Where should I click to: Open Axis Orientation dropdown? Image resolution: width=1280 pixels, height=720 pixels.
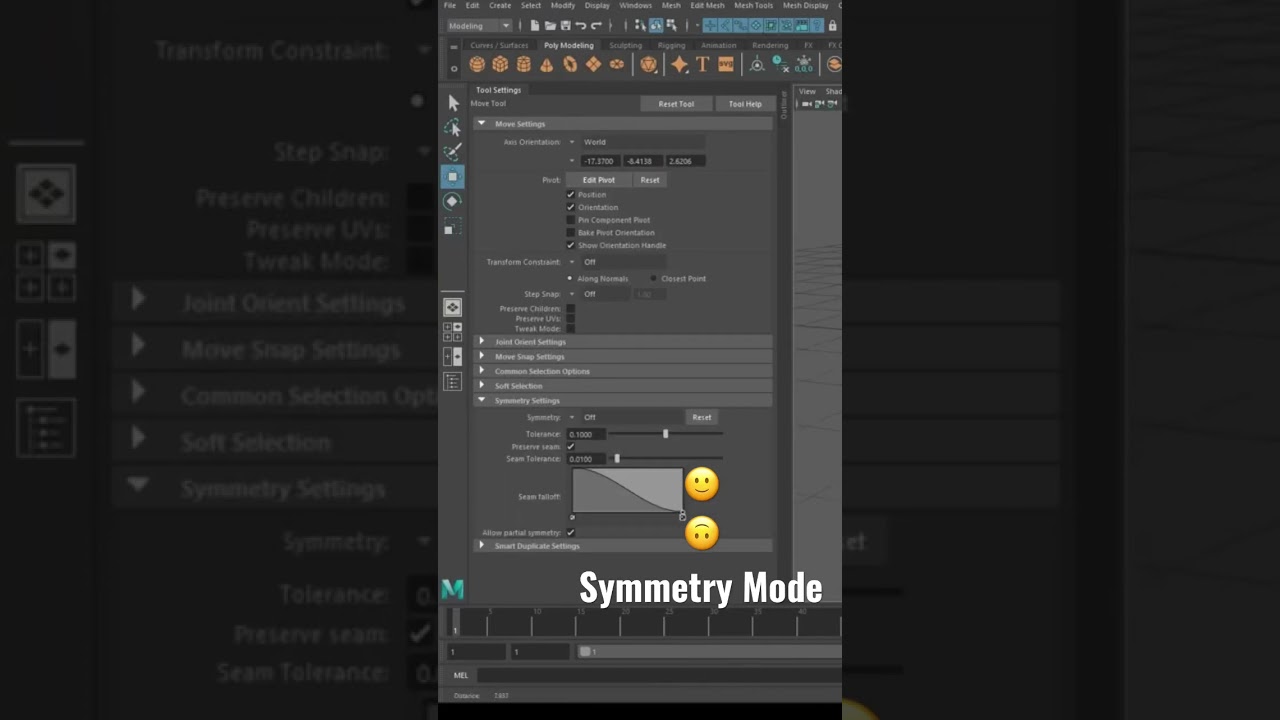[636, 142]
